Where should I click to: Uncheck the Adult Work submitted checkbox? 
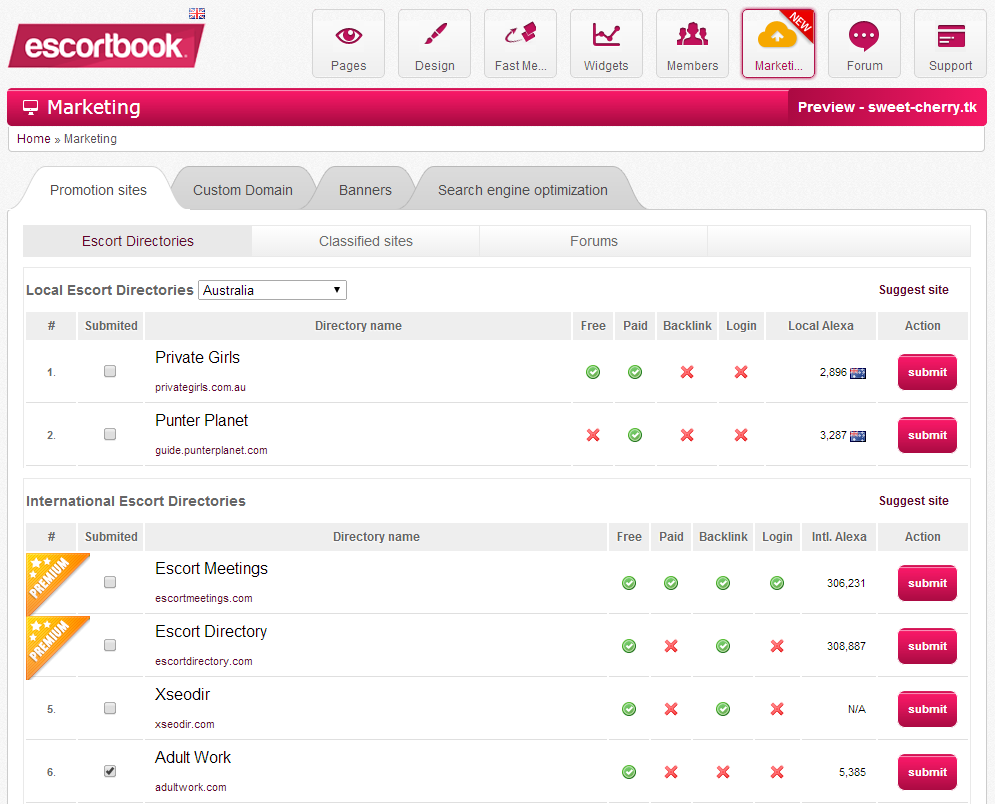tap(110, 771)
